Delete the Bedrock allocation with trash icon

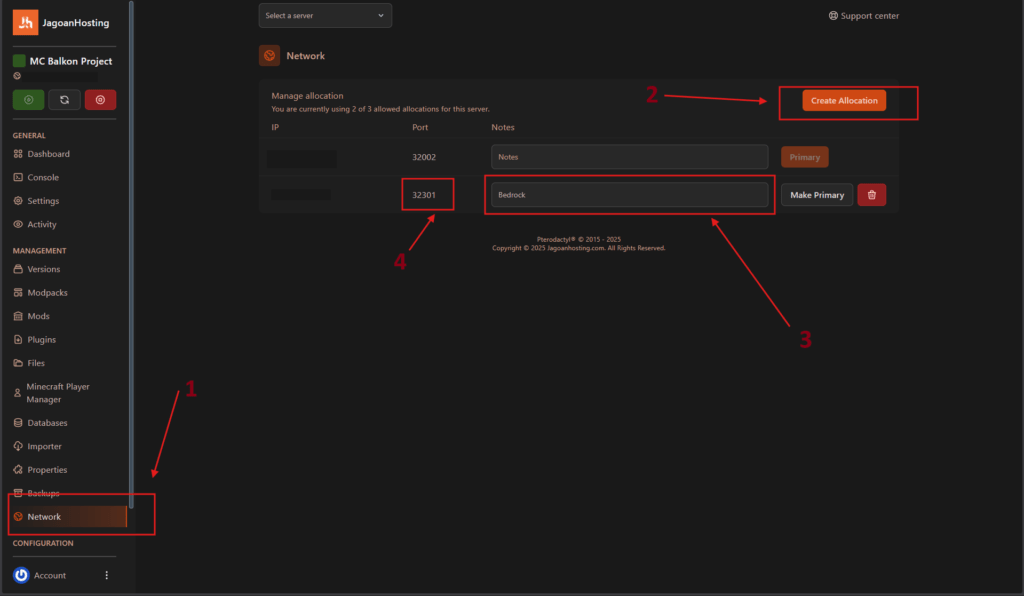[x=871, y=195]
